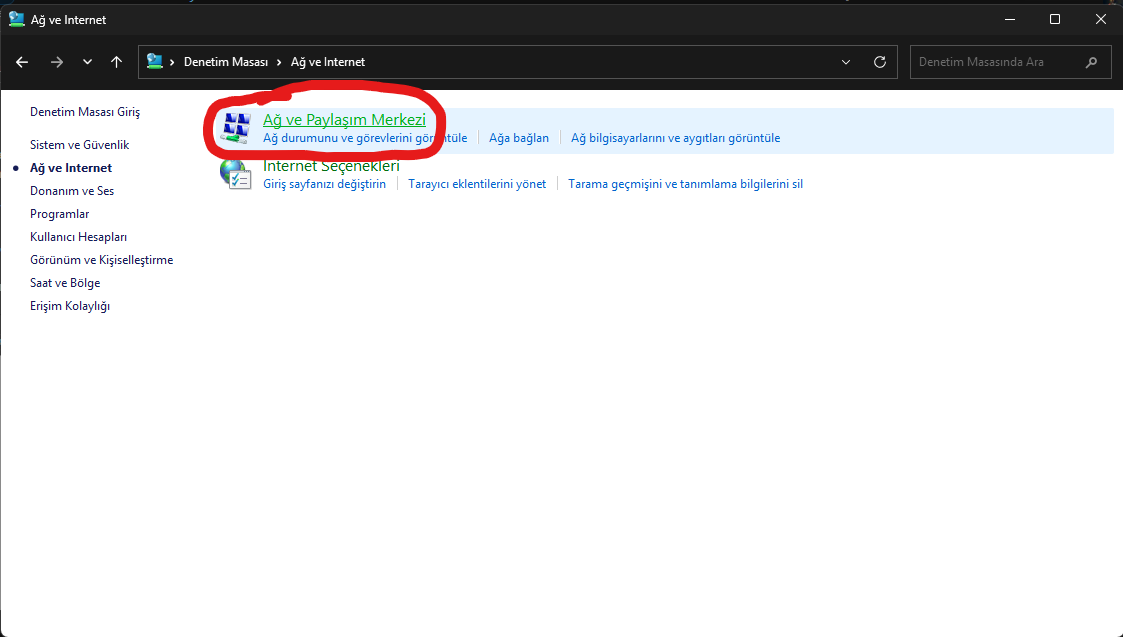Open Ağ durumunu ve görevlerini görüntüle
The width and height of the screenshot is (1123, 637).
pos(365,138)
